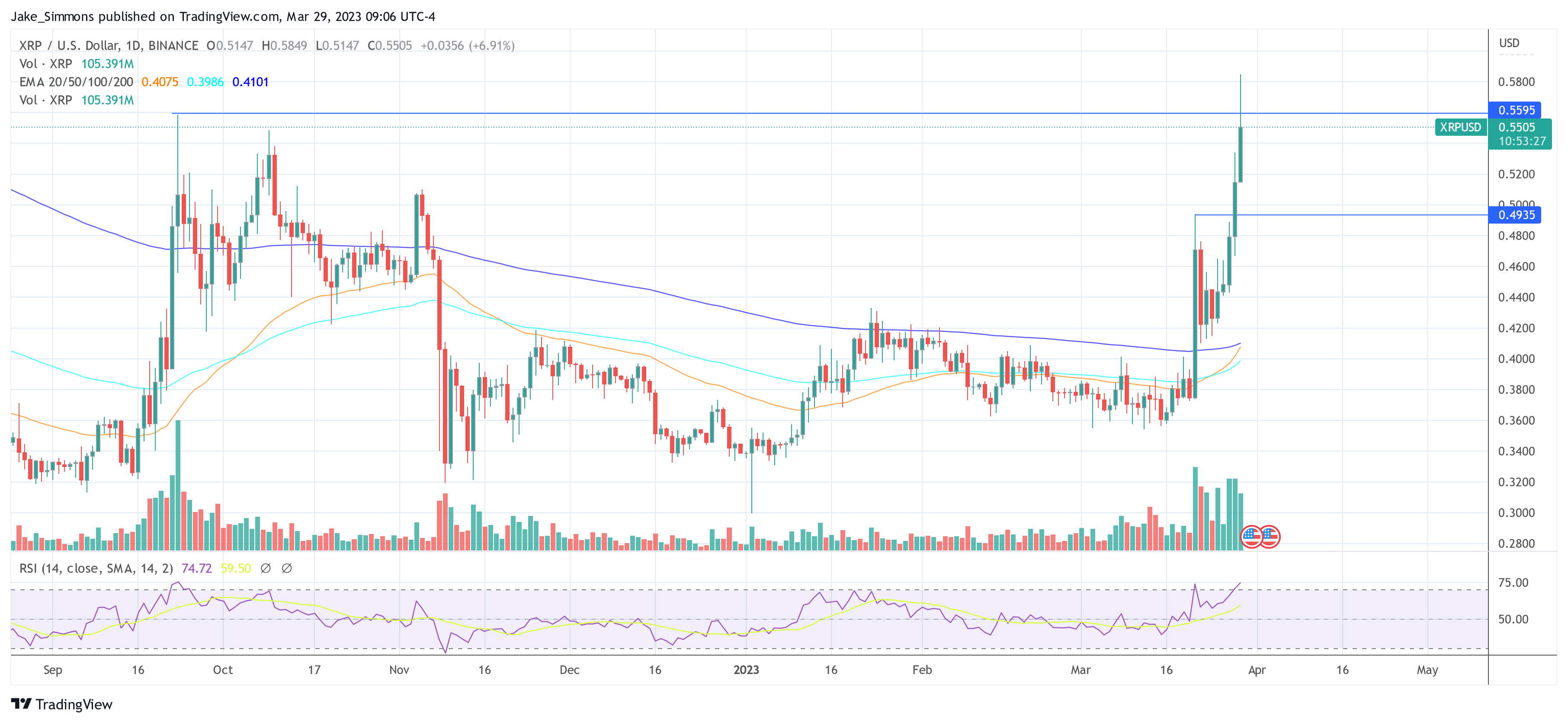The height and width of the screenshot is (723, 1568).
Task: Click the Apr label on the time axis
Action: (1257, 670)
